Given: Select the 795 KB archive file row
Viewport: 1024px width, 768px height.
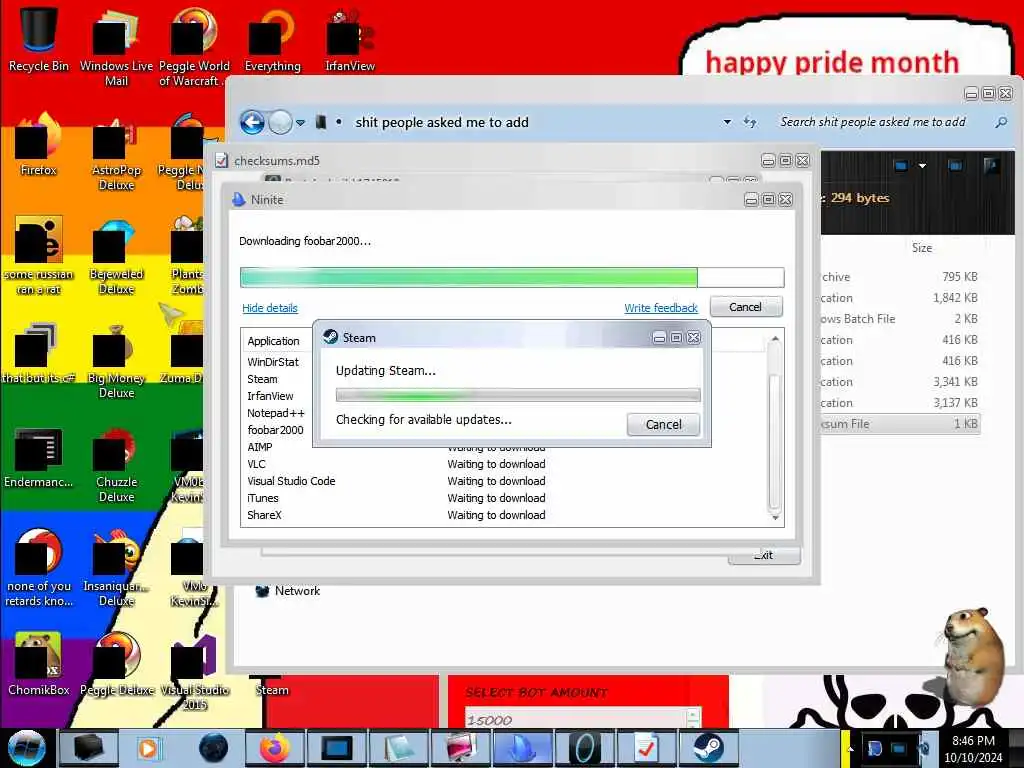Looking at the screenshot, I should (900, 277).
